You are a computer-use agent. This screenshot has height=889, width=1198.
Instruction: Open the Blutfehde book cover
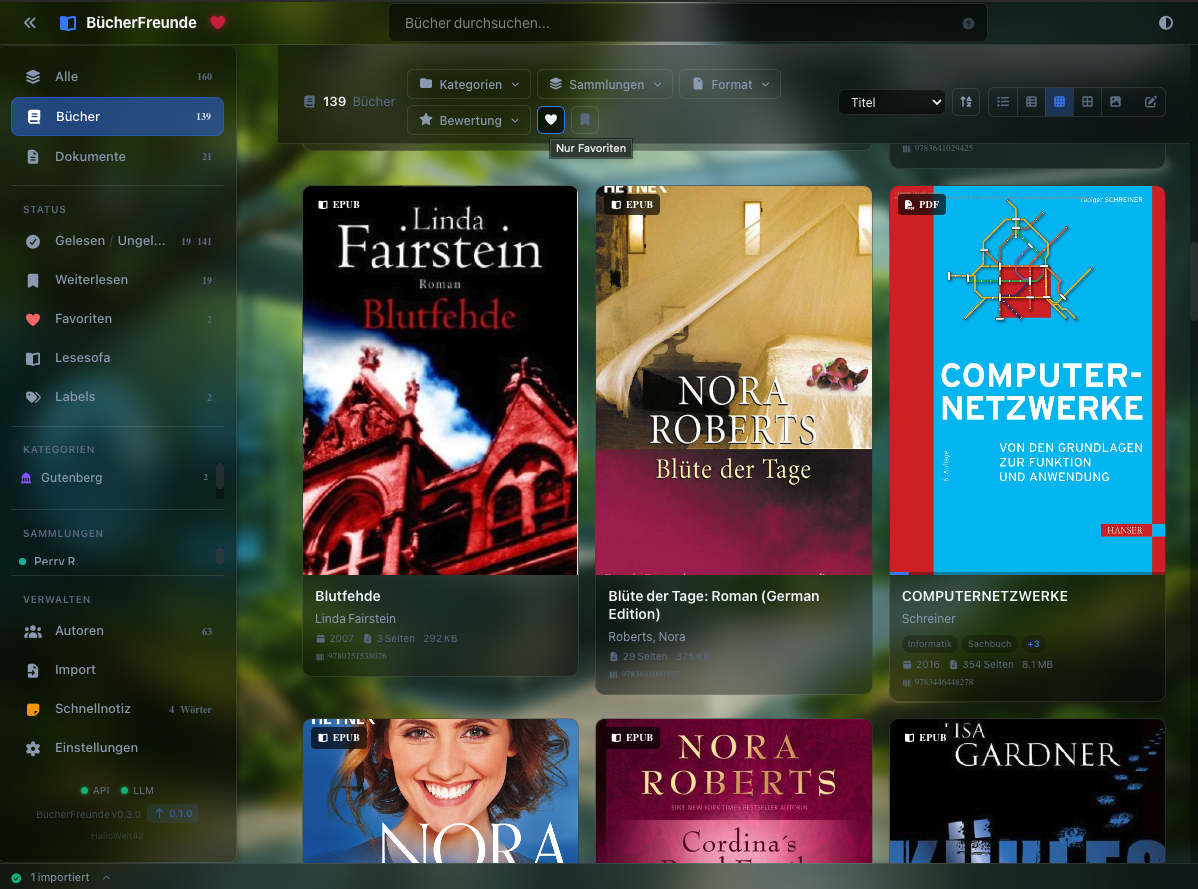[x=440, y=380]
